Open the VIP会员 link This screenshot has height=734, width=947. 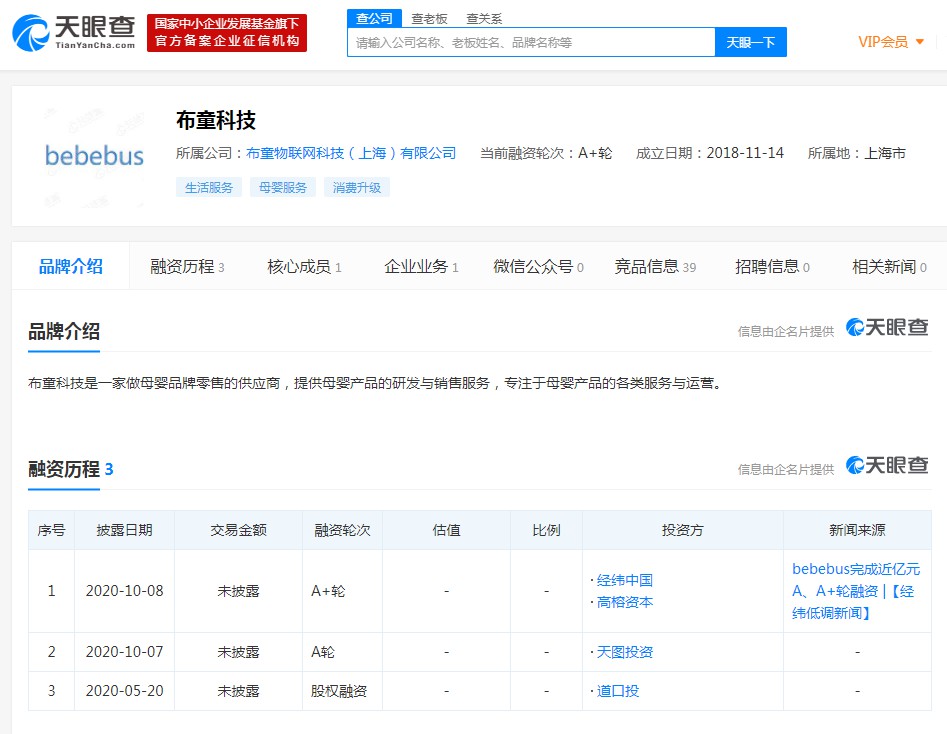click(883, 42)
